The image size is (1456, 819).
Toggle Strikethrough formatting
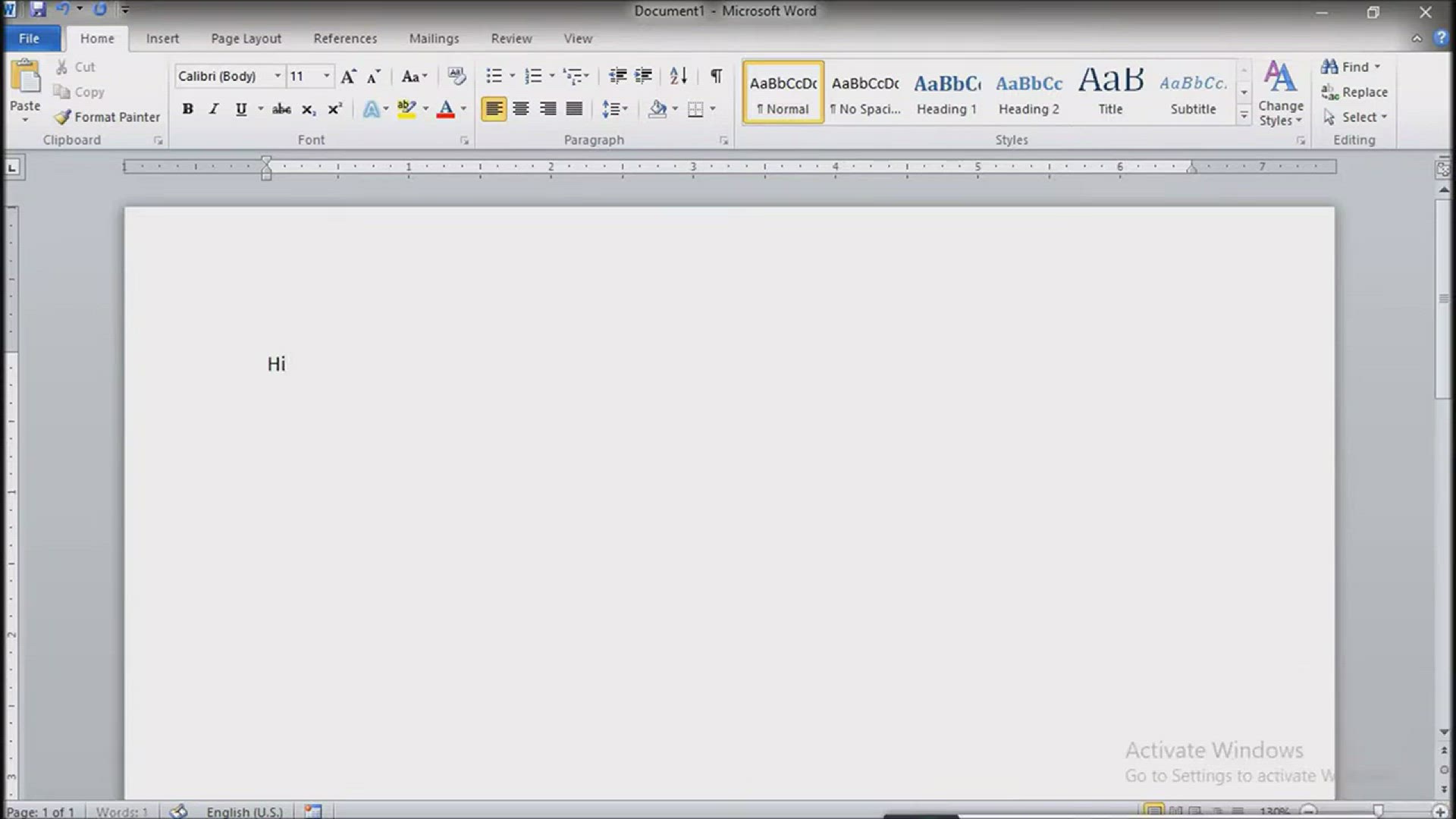pos(281,109)
